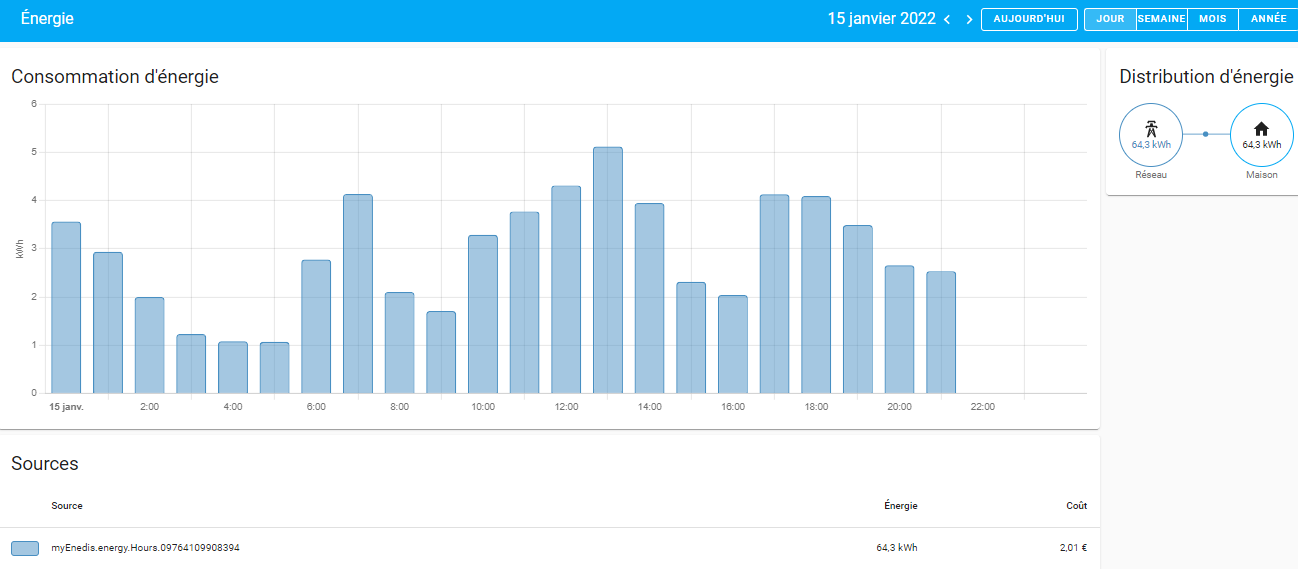Click the midnight bar at 15 janv.
Image resolution: width=1298 pixels, height=569 pixels.
pyautogui.click(x=66, y=308)
